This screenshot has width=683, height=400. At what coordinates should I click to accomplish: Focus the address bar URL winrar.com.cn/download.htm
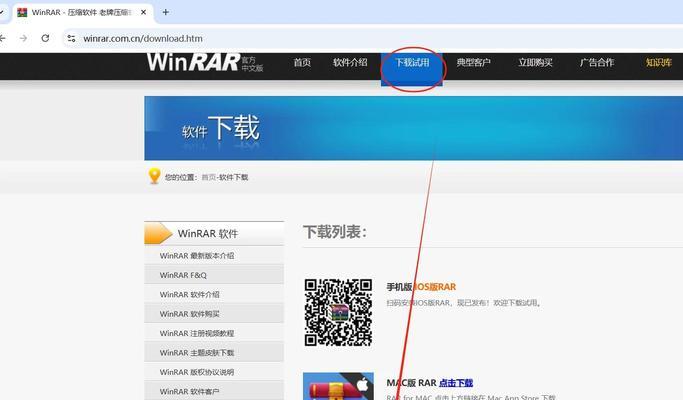point(143,38)
